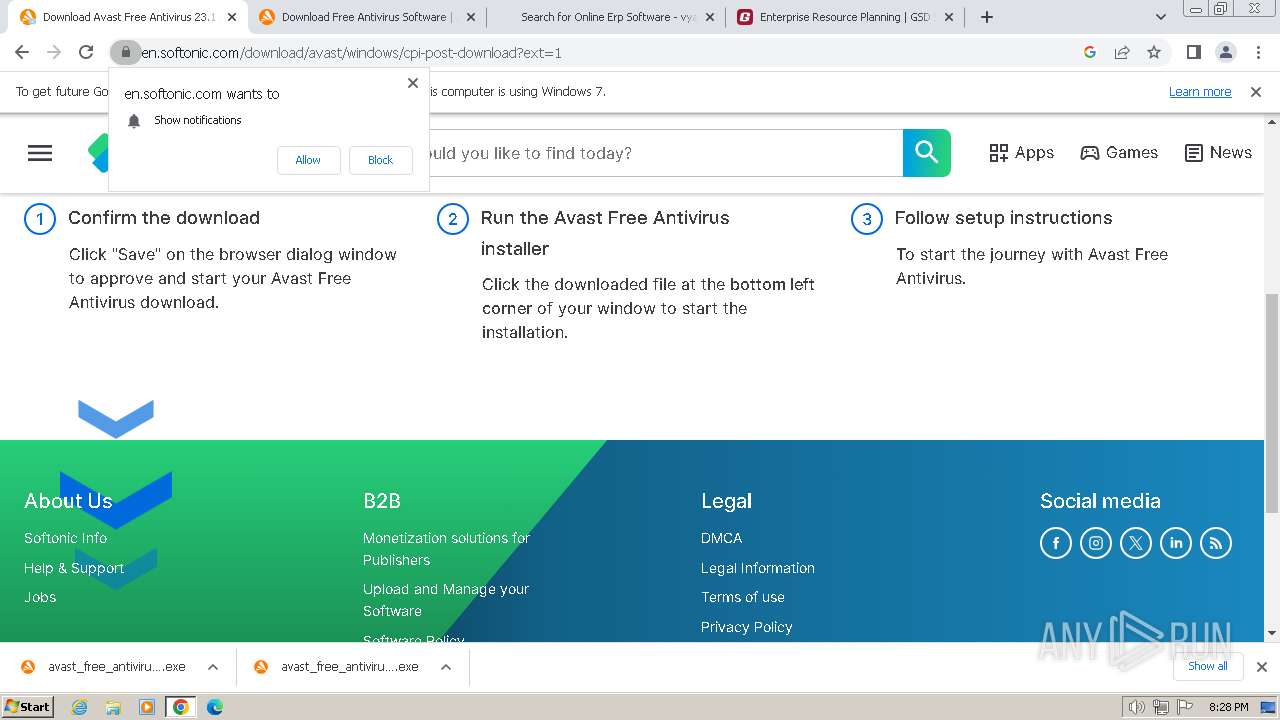Click the Google icon in address bar

pos(1090,52)
